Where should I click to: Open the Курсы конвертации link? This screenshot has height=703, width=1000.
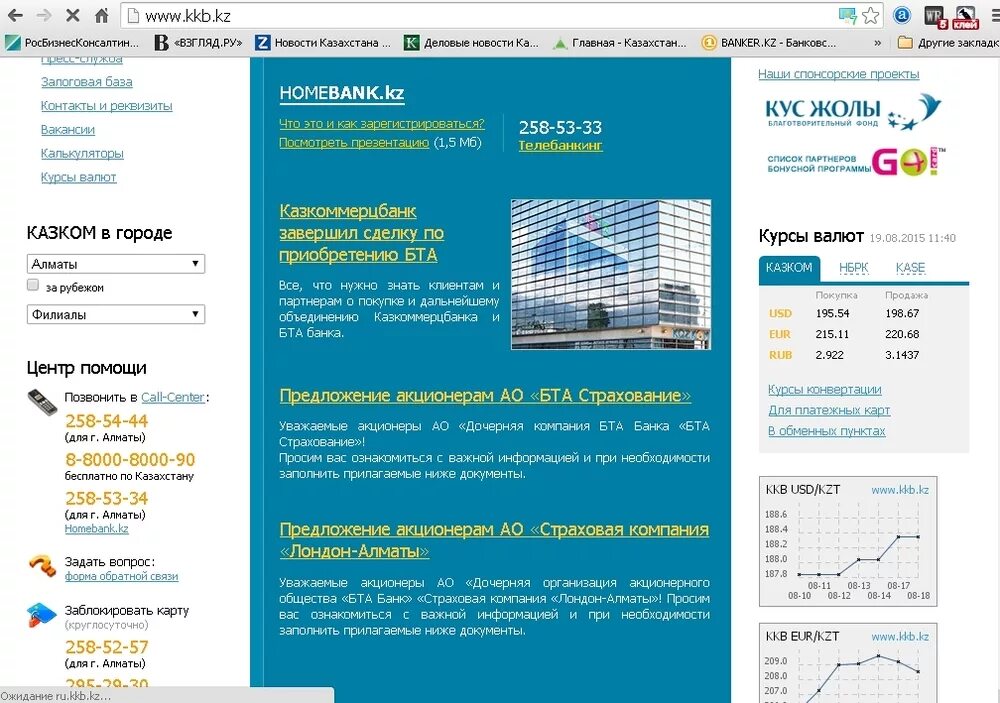click(x=825, y=389)
